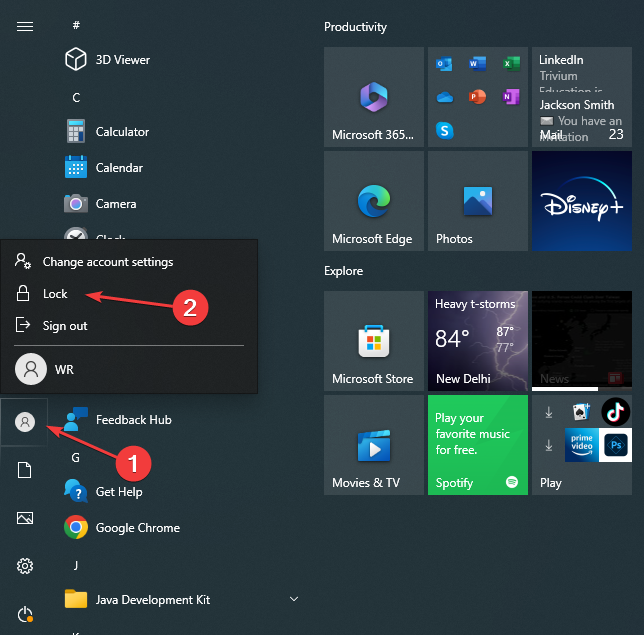This screenshot has height=635, width=644.
Task: Open the Spotify tile
Action: coord(478,445)
